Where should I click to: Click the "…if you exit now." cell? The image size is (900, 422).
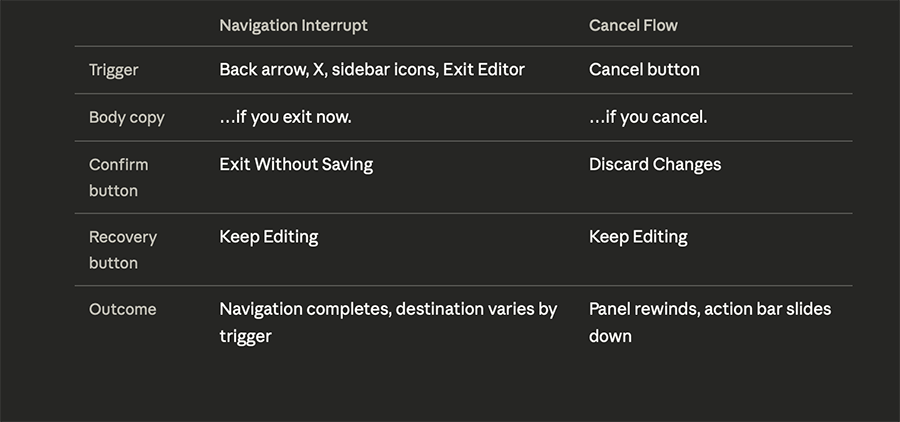click(x=285, y=117)
